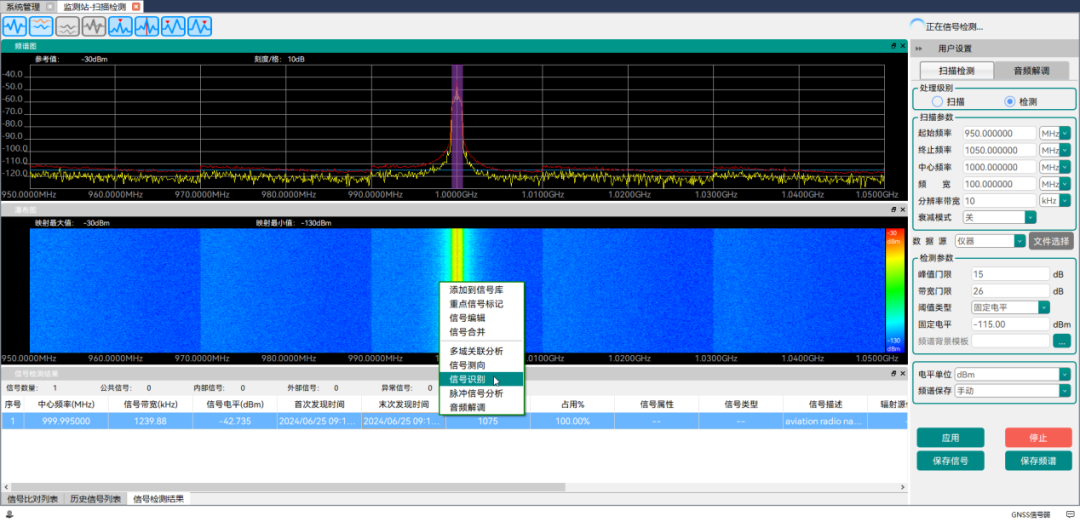This screenshot has width=1080, height=522.
Task: Activate the center peak marker icon
Action: coord(121,26)
